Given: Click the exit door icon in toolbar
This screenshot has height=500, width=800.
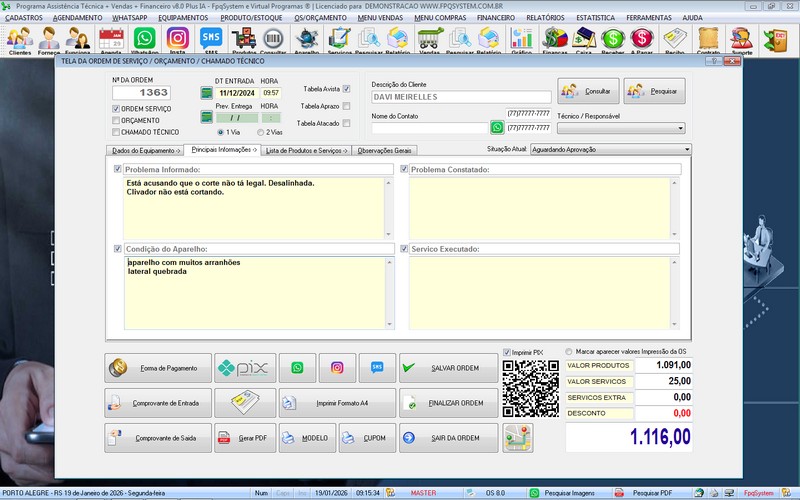Looking at the screenshot, I should (775, 40).
